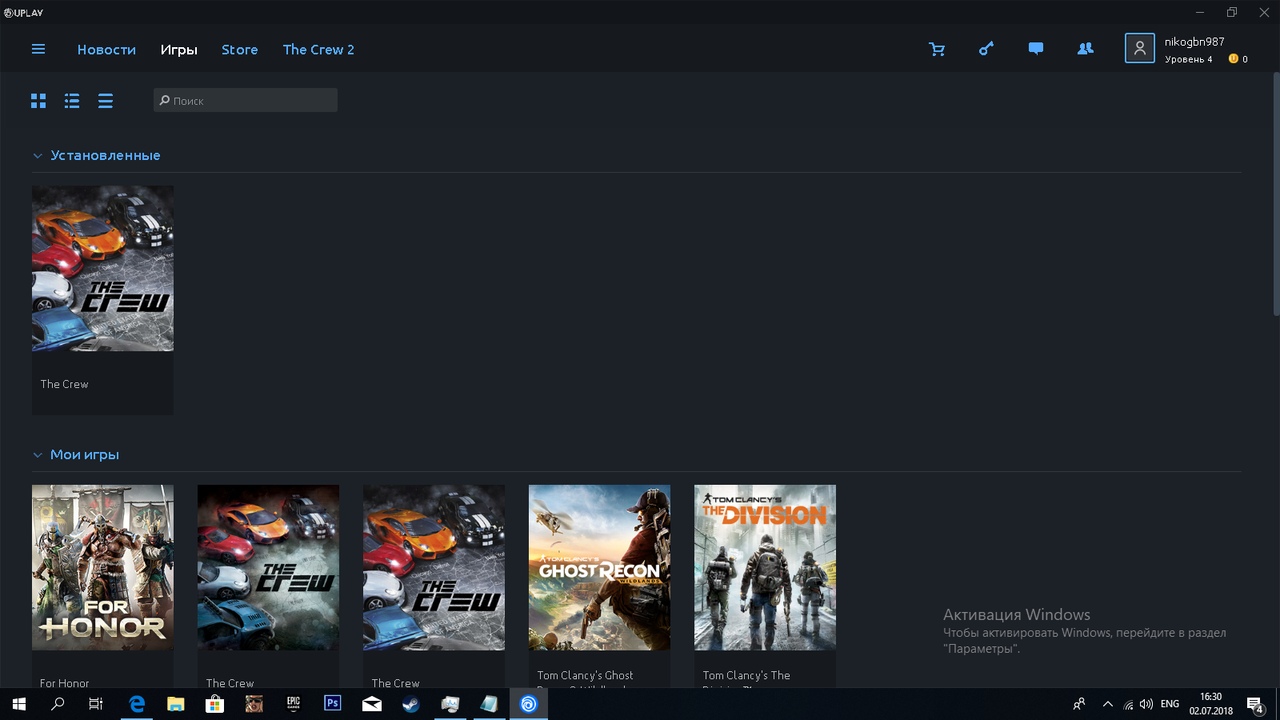The image size is (1280, 720).
Task: Open the Windows notification center
Action: (1257, 704)
